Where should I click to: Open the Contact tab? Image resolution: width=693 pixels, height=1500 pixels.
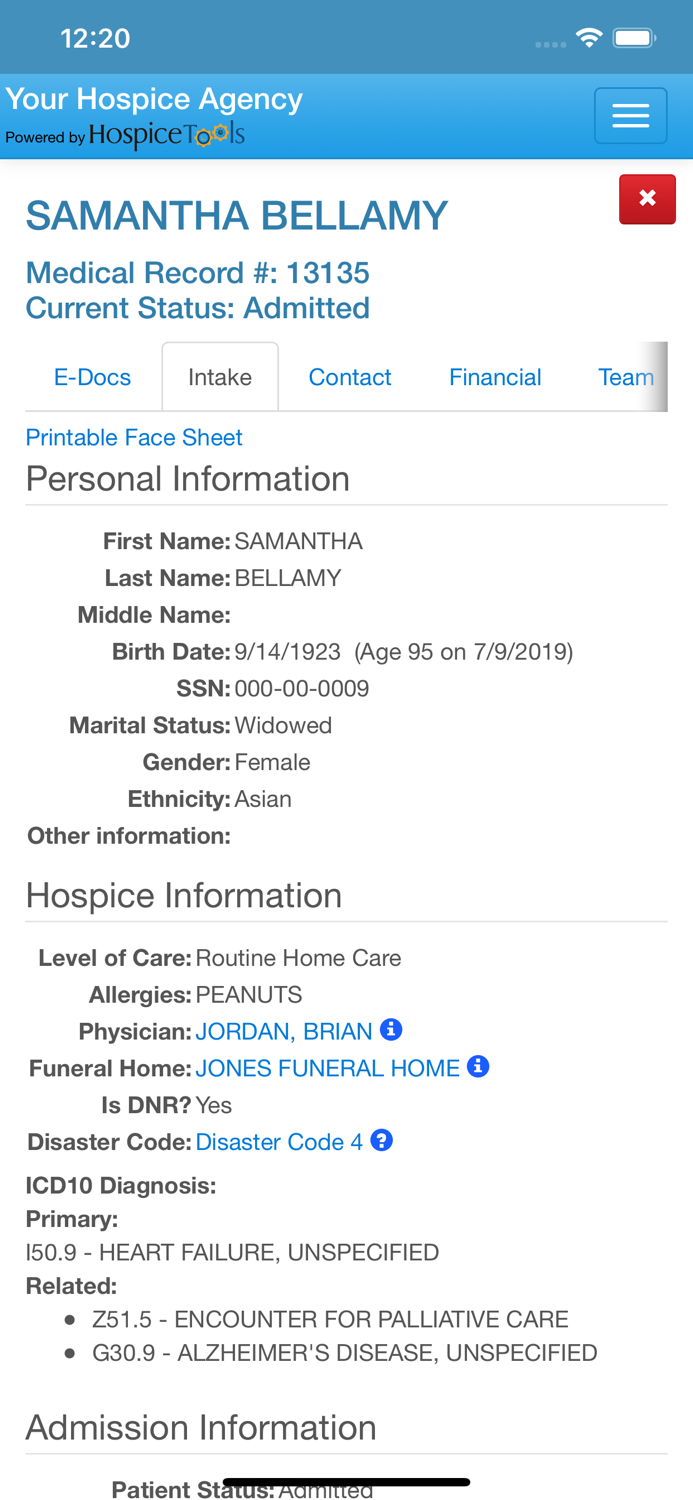(350, 377)
